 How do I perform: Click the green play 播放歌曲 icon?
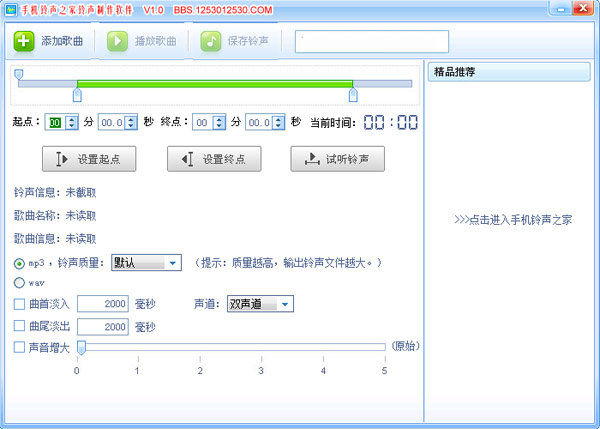click(x=117, y=41)
